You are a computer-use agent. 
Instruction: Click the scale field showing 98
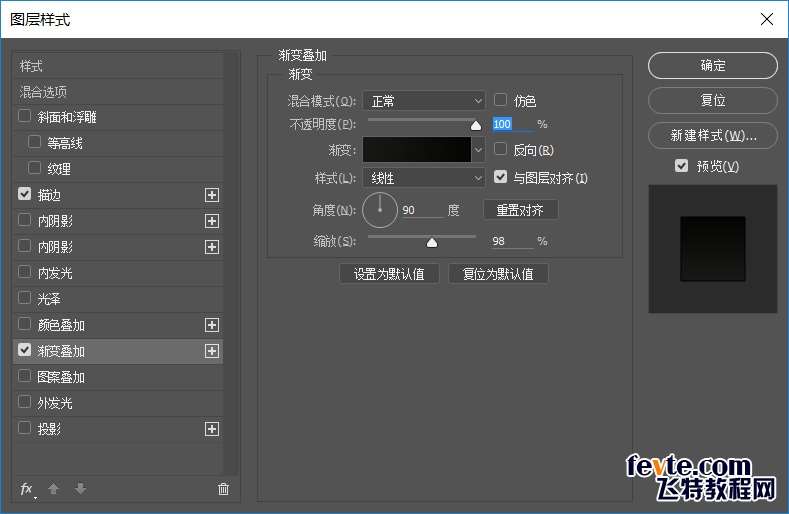click(512, 241)
